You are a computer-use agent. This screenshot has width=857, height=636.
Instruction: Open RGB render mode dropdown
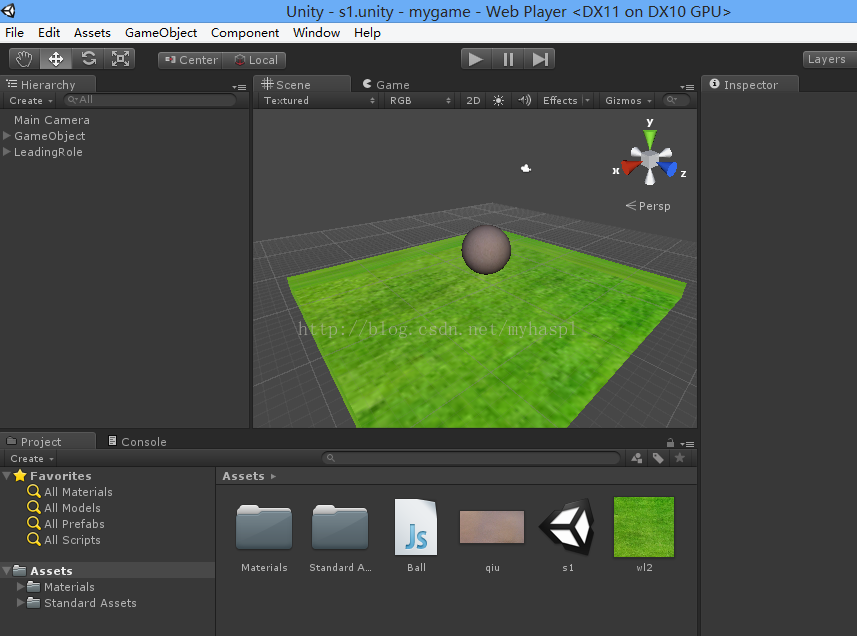(419, 101)
